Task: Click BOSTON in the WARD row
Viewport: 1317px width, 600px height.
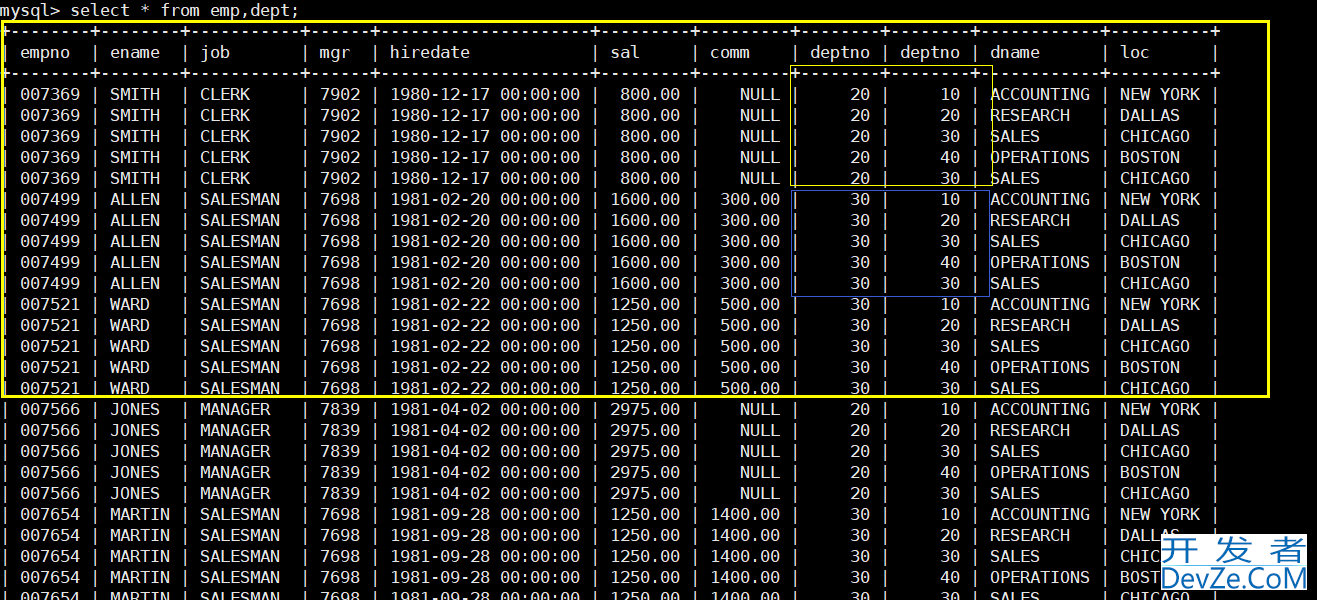Action: [1150, 367]
